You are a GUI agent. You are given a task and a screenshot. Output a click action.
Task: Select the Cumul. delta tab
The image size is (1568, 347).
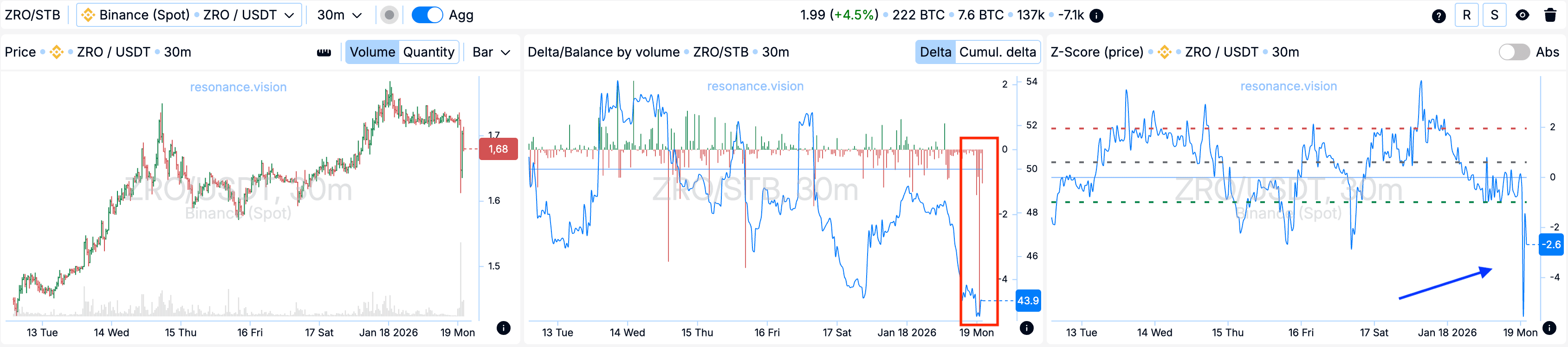(x=997, y=52)
